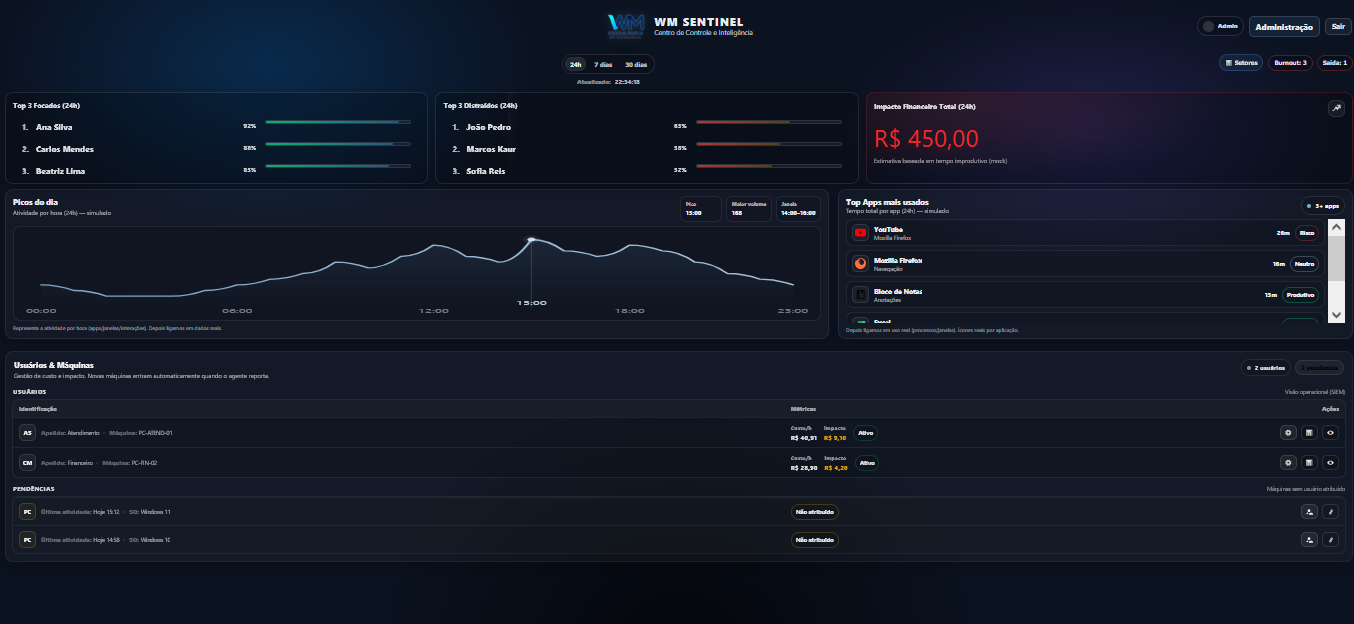Open settings gear for user Atendimento

[1288, 432]
